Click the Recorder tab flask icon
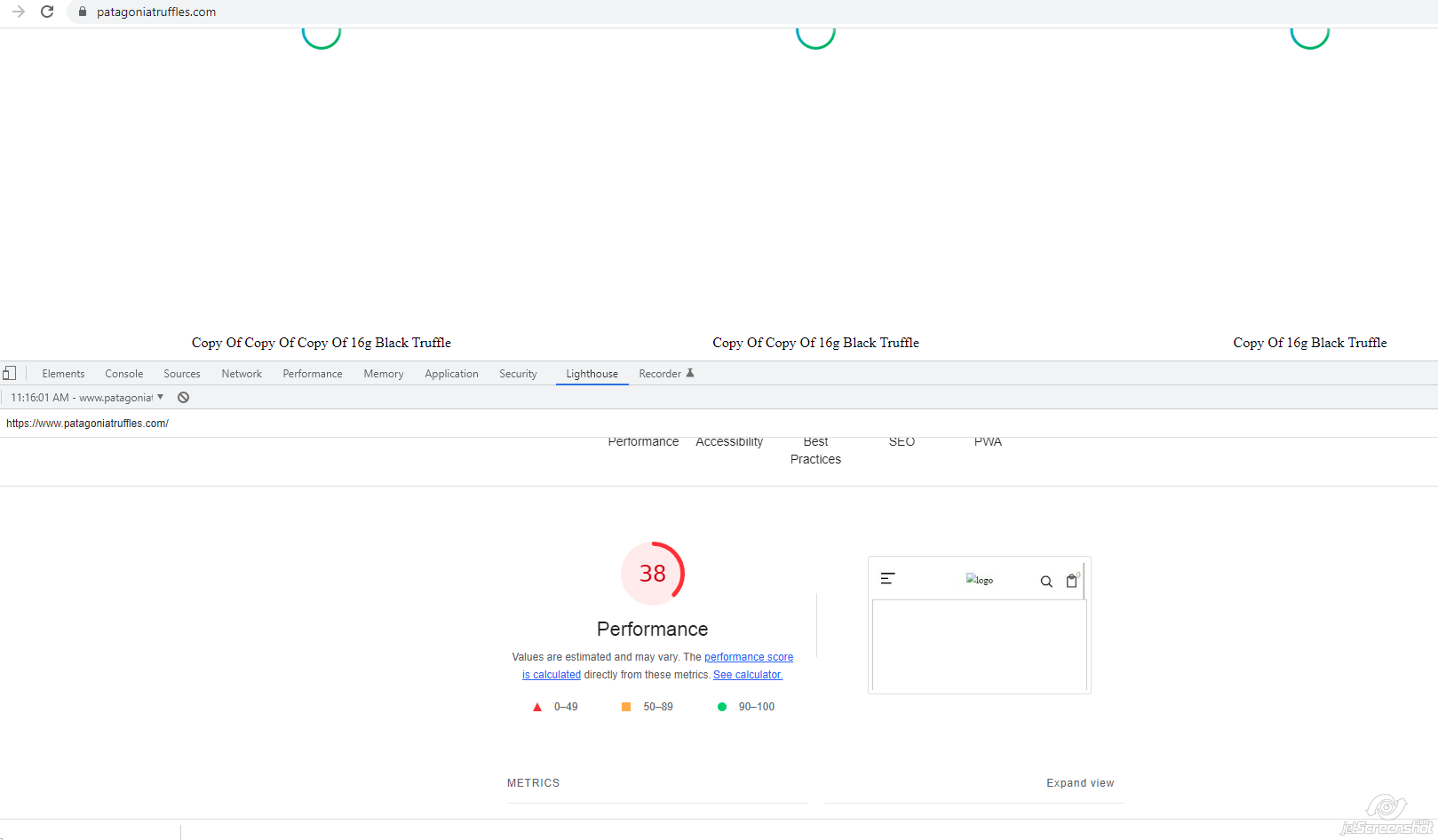The image size is (1438, 840). [x=690, y=374]
